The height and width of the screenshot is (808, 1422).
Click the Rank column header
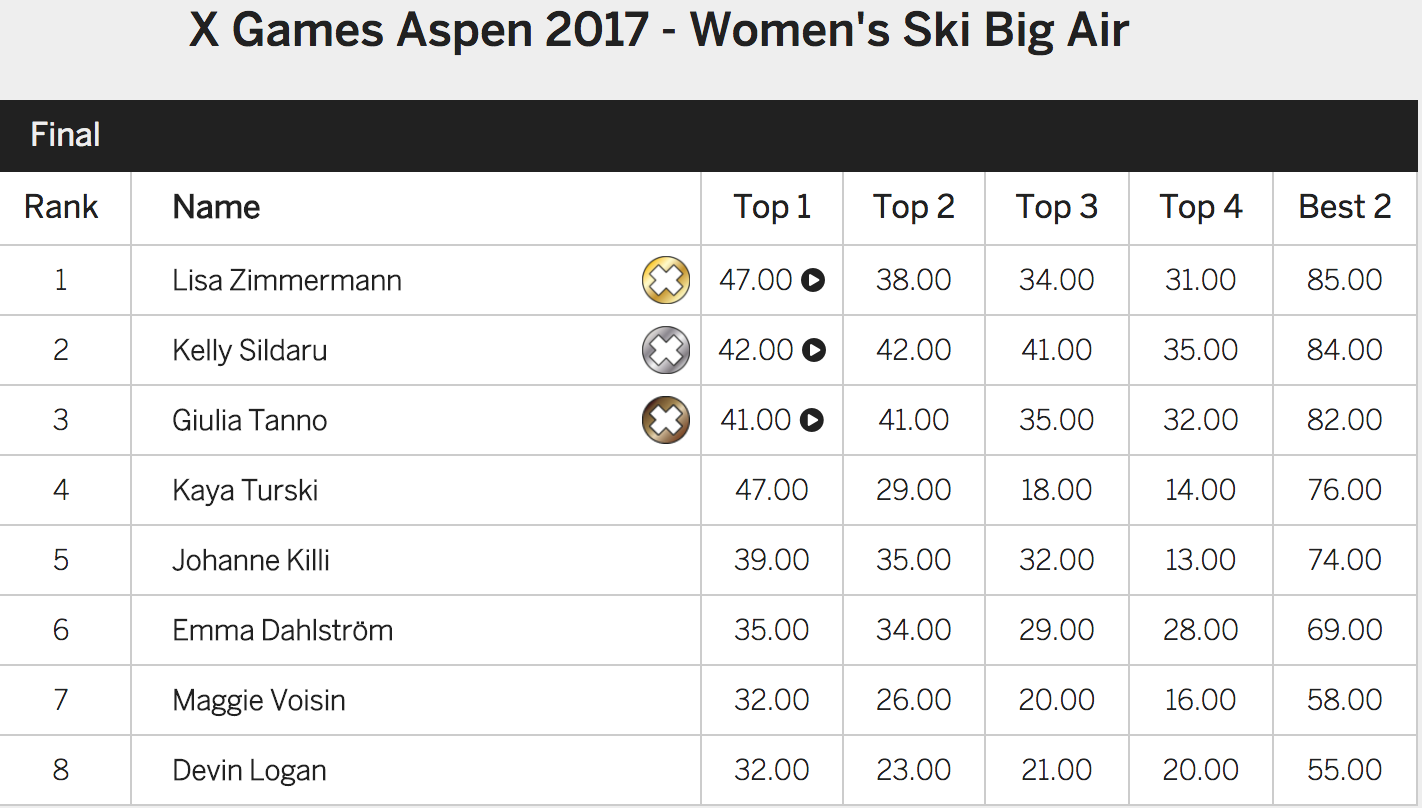click(x=61, y=207)
